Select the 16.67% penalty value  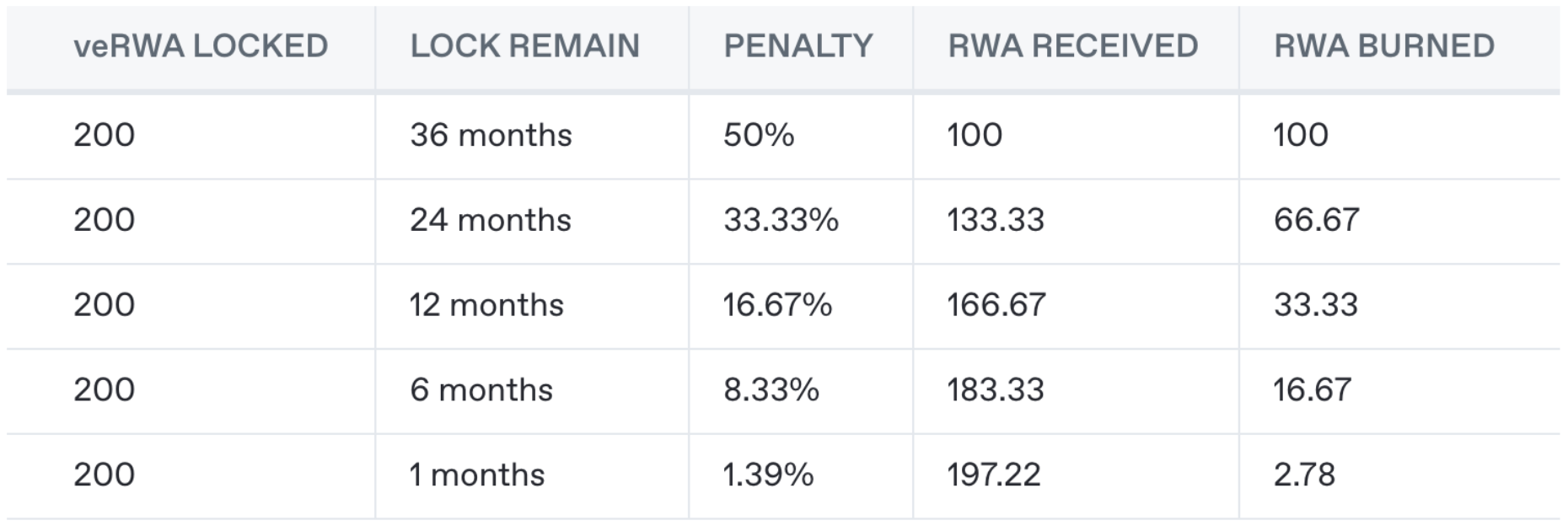[777, 305]
